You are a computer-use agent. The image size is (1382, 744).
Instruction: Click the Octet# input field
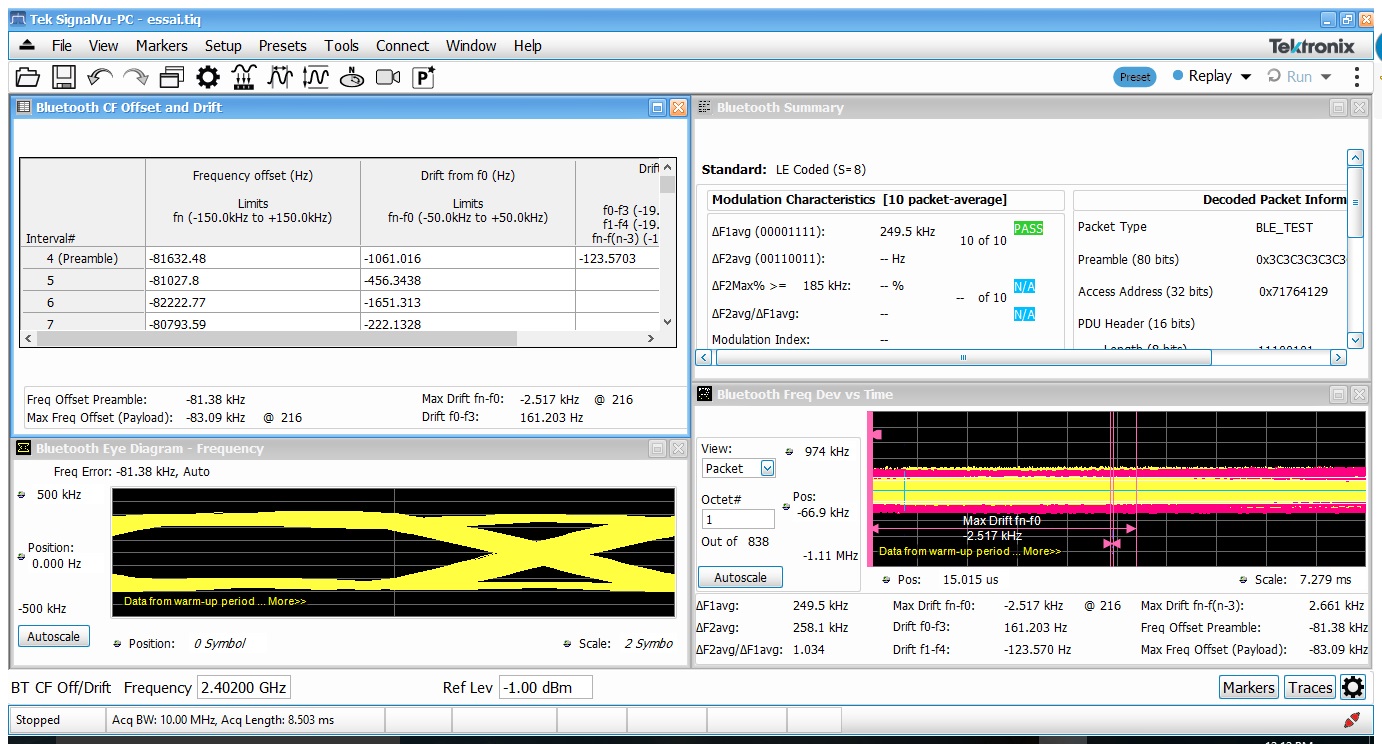point(737,519)
